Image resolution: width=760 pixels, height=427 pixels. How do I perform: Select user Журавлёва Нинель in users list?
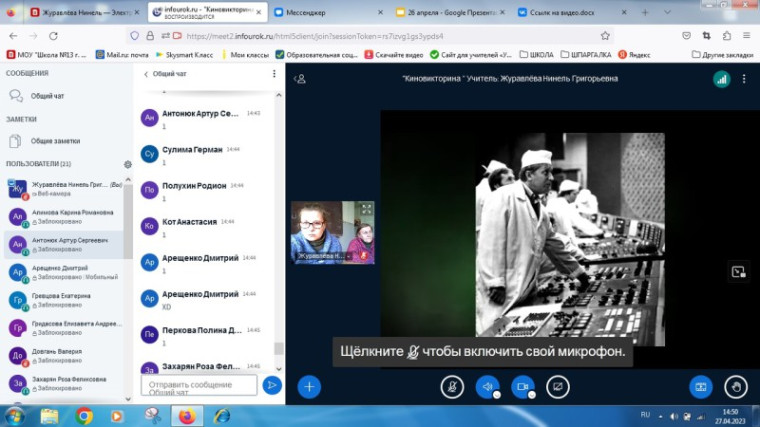coord(65,189)
